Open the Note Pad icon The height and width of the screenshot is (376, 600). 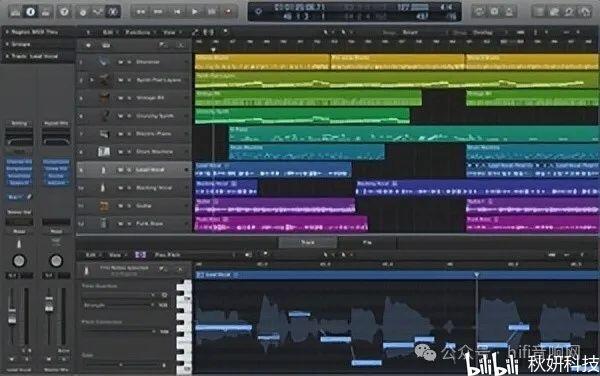[554, 11]
